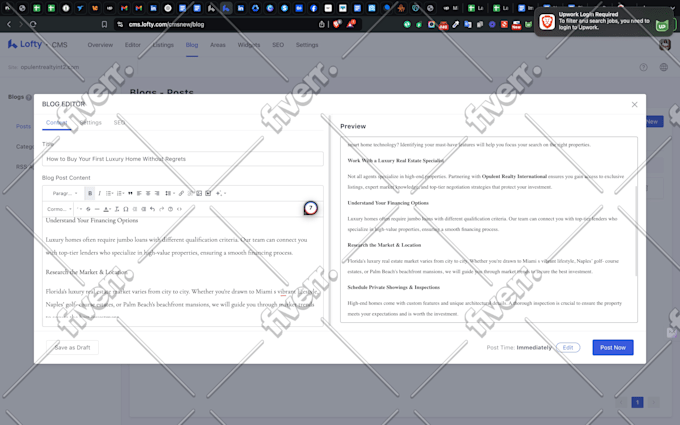Increase indent of the paragraph
Image resolution: width=680 pixels, height=425 pixels.
(144, 209)
